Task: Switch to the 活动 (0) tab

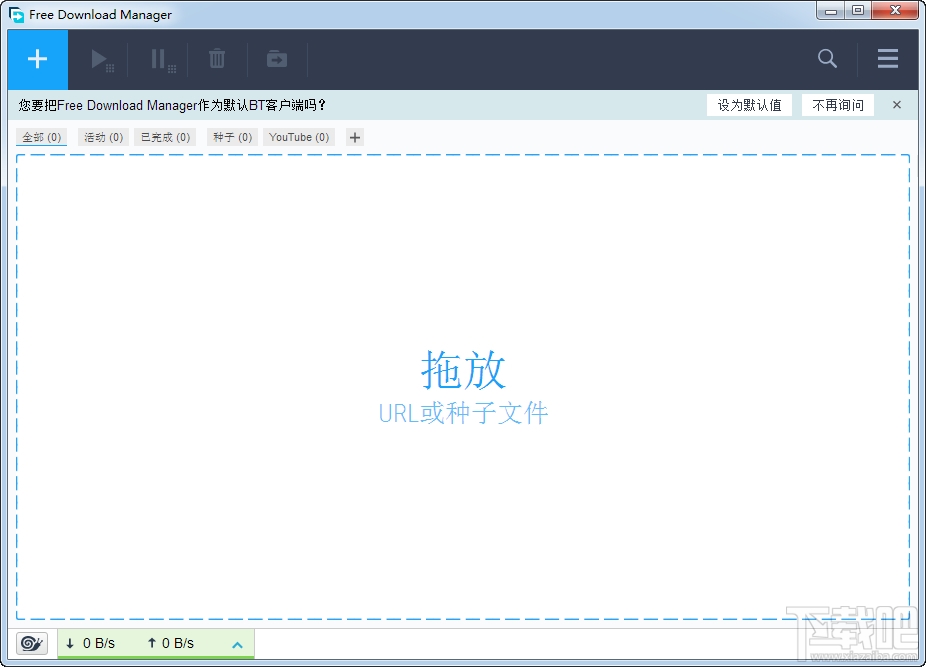Action: coord(102,137)
